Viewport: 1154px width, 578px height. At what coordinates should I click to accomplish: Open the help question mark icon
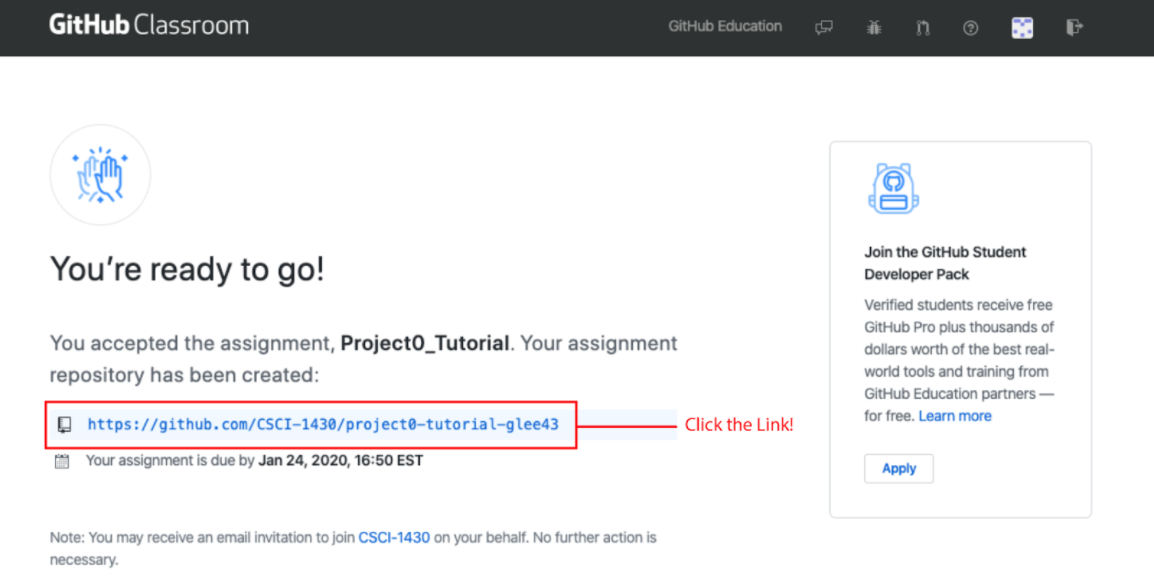tap(971, 28)
